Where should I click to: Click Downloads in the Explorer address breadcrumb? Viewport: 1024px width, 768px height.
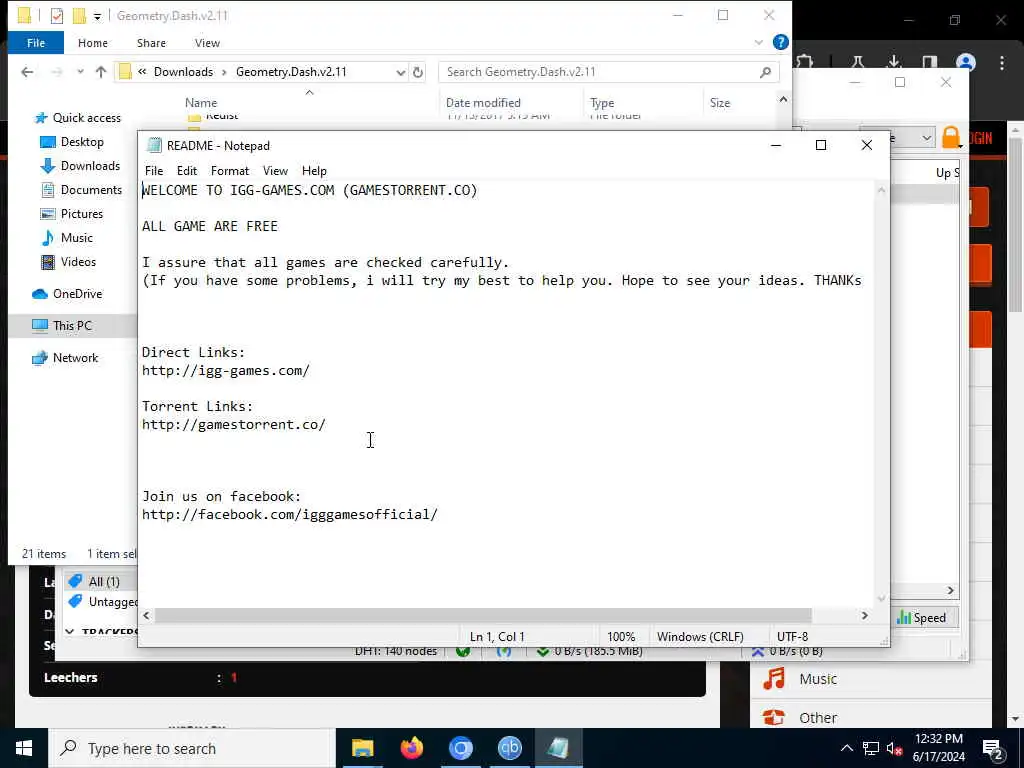point(184,72)
